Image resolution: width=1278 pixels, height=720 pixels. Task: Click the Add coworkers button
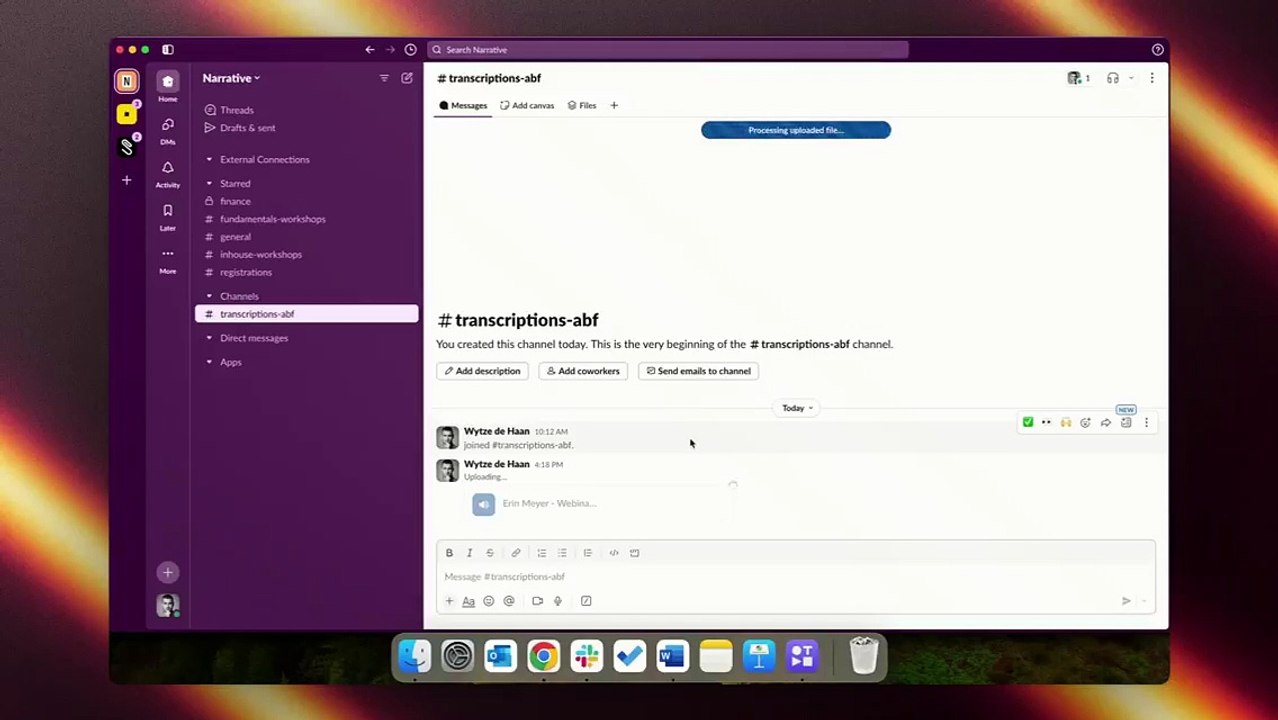(584, 371)
